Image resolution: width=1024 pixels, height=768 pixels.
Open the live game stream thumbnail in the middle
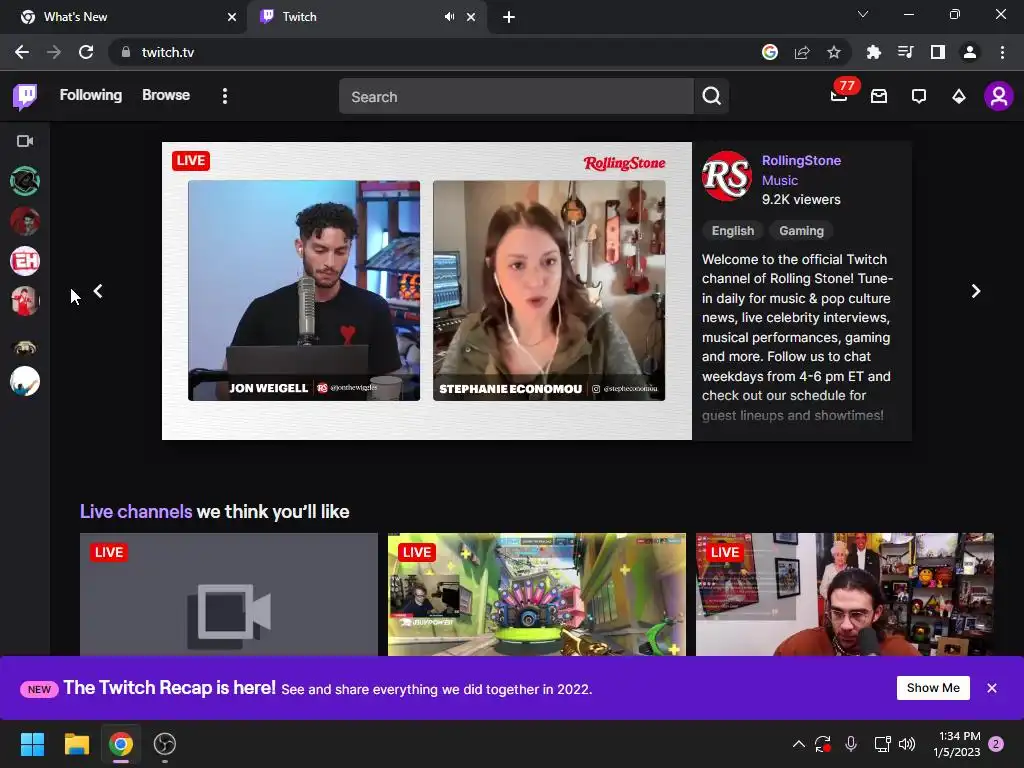tap(537, 595)
